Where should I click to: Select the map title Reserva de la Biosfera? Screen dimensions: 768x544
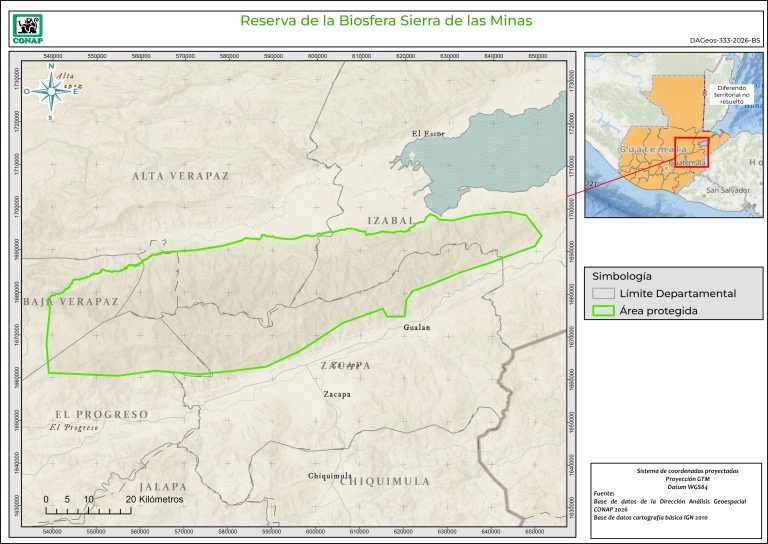tap(386, 20)
